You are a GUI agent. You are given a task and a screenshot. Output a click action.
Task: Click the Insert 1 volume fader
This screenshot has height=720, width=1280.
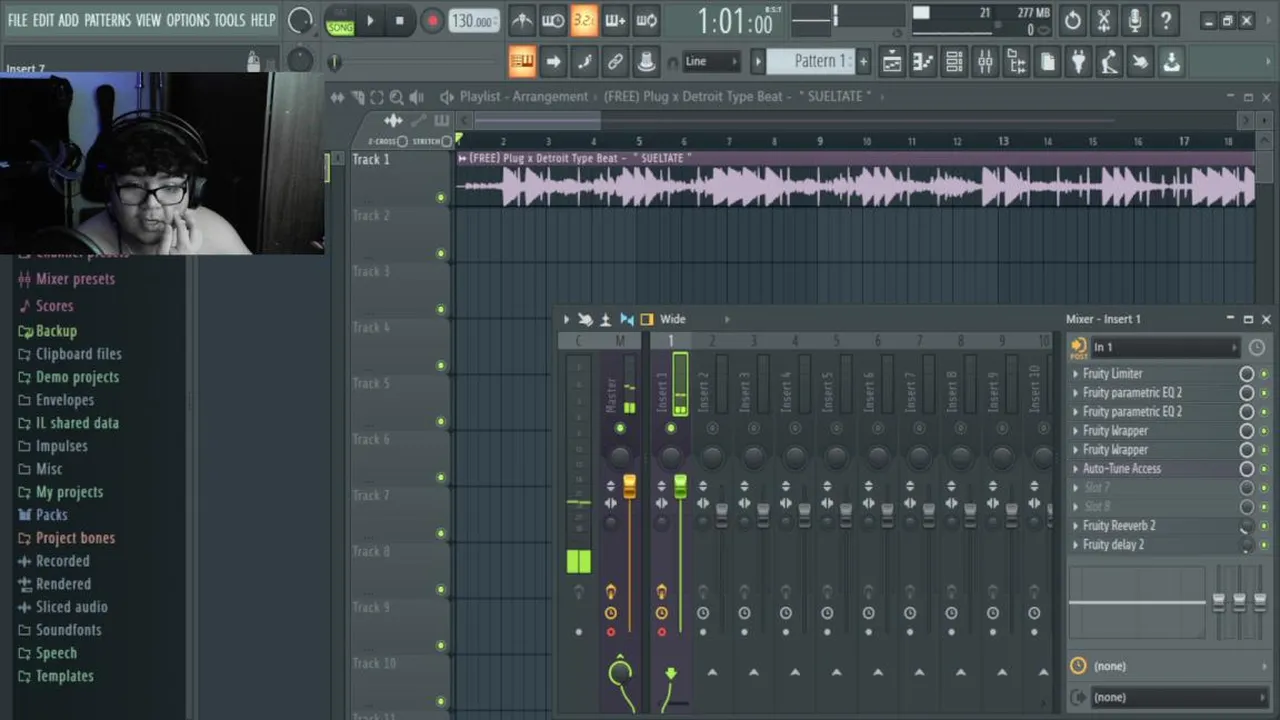pos(680,487)
